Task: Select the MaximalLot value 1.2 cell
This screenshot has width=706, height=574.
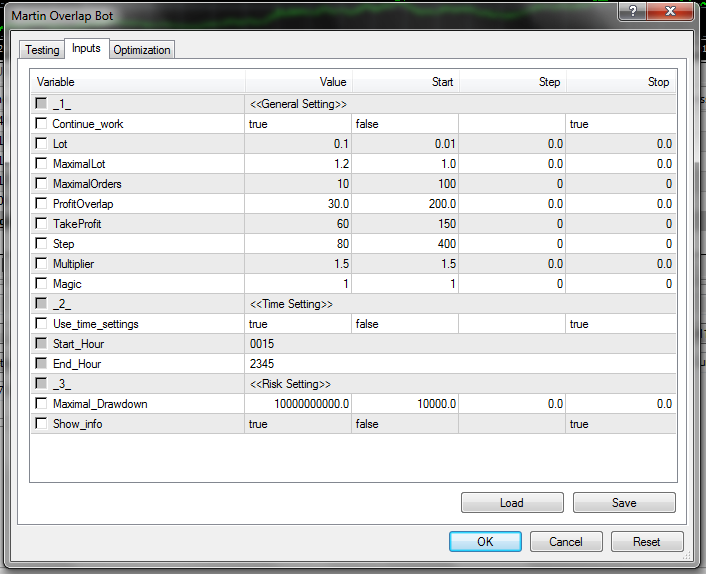Action: coord(298,163)
